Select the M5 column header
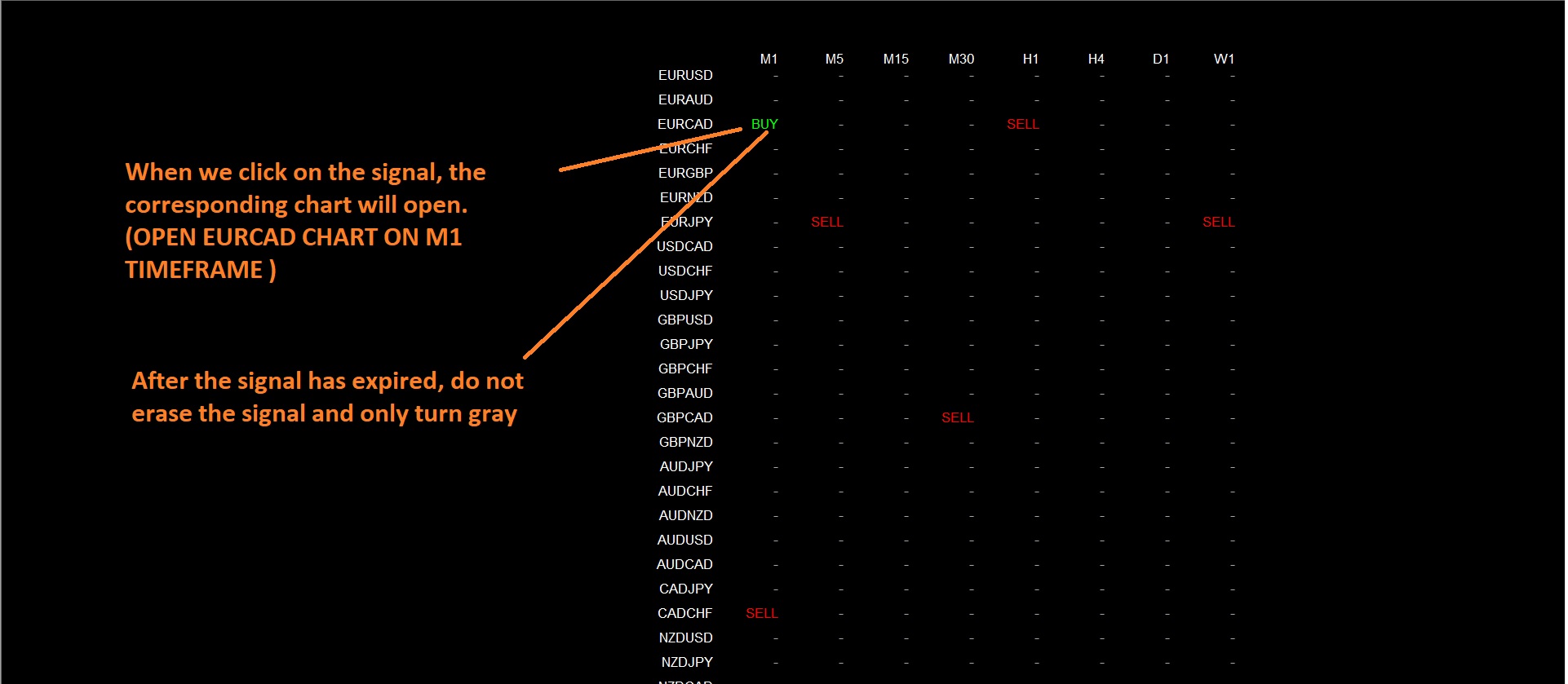The height and width of the screenshot is (684, 1568). point(834,59)
